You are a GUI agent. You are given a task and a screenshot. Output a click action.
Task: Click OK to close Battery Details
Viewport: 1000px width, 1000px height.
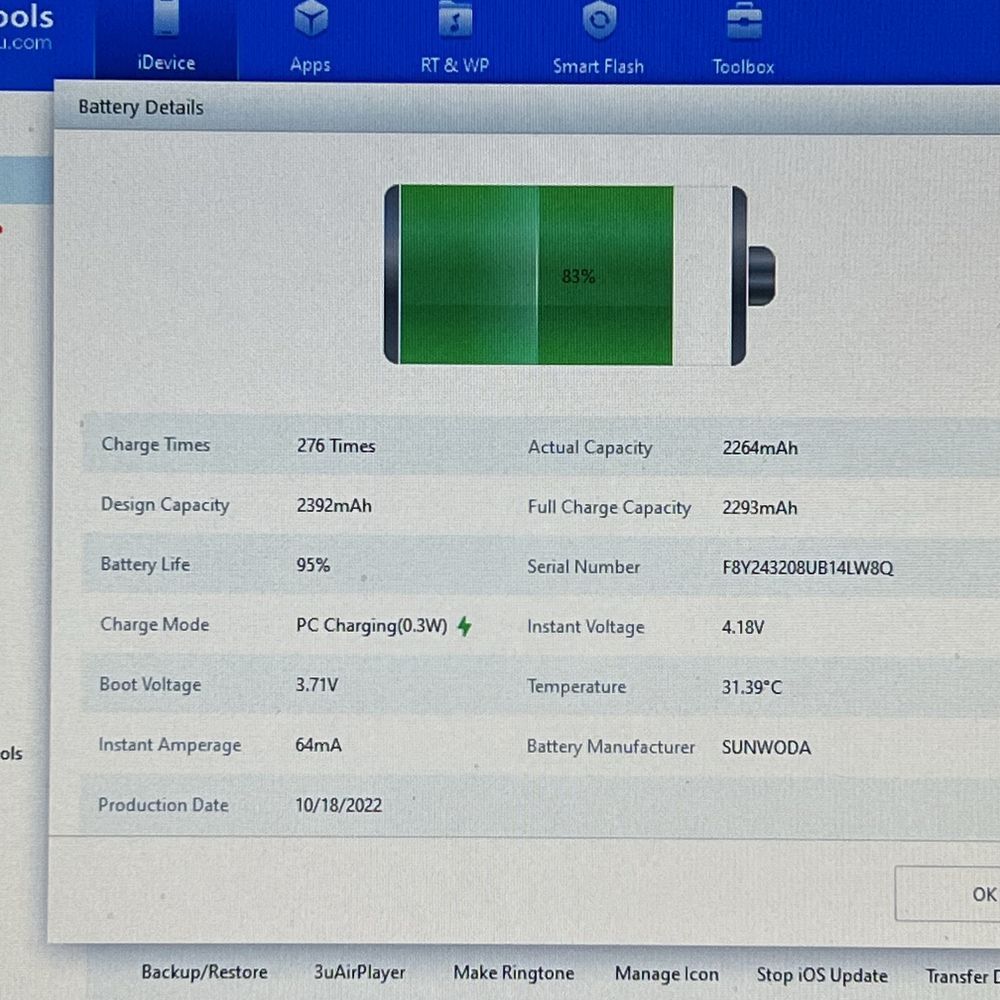tap(948, 893)
